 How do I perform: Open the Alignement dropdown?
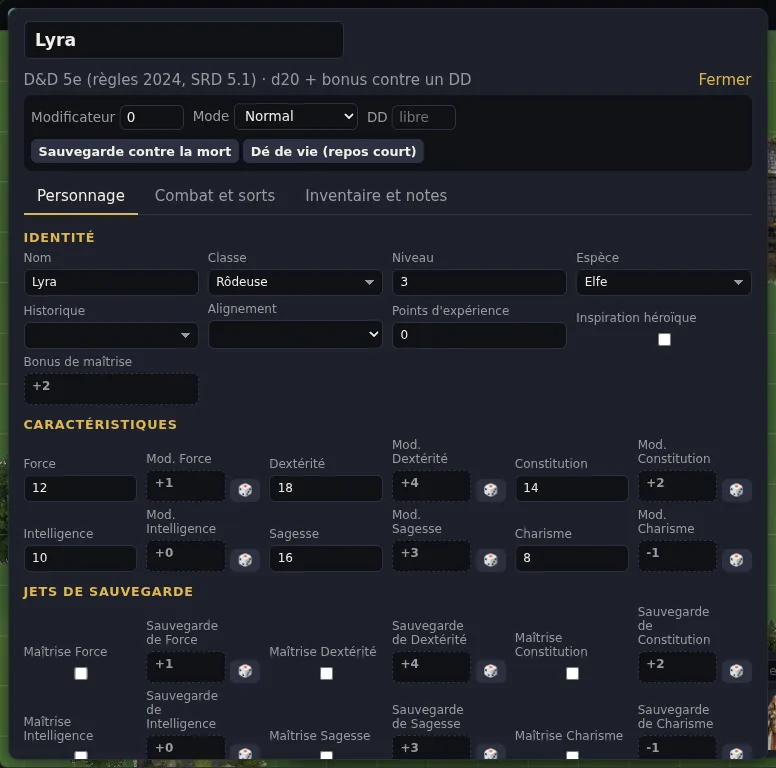[295, 334]
